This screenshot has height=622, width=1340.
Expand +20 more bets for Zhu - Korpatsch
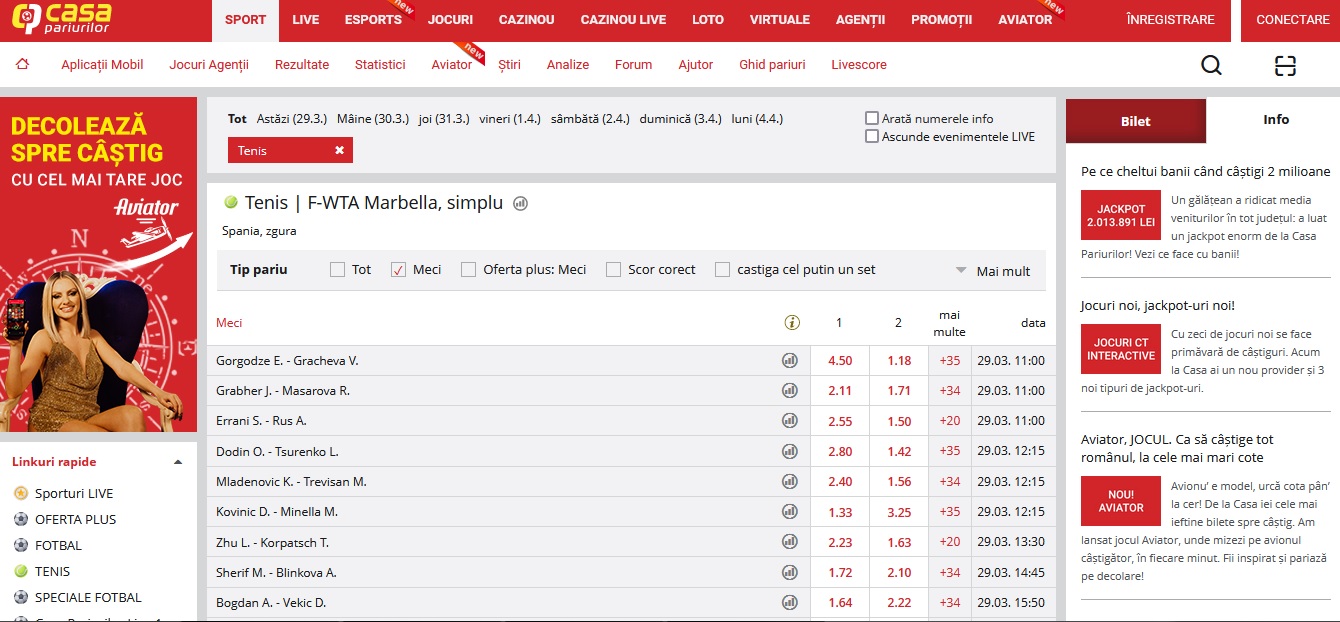(x=950, y=542)
